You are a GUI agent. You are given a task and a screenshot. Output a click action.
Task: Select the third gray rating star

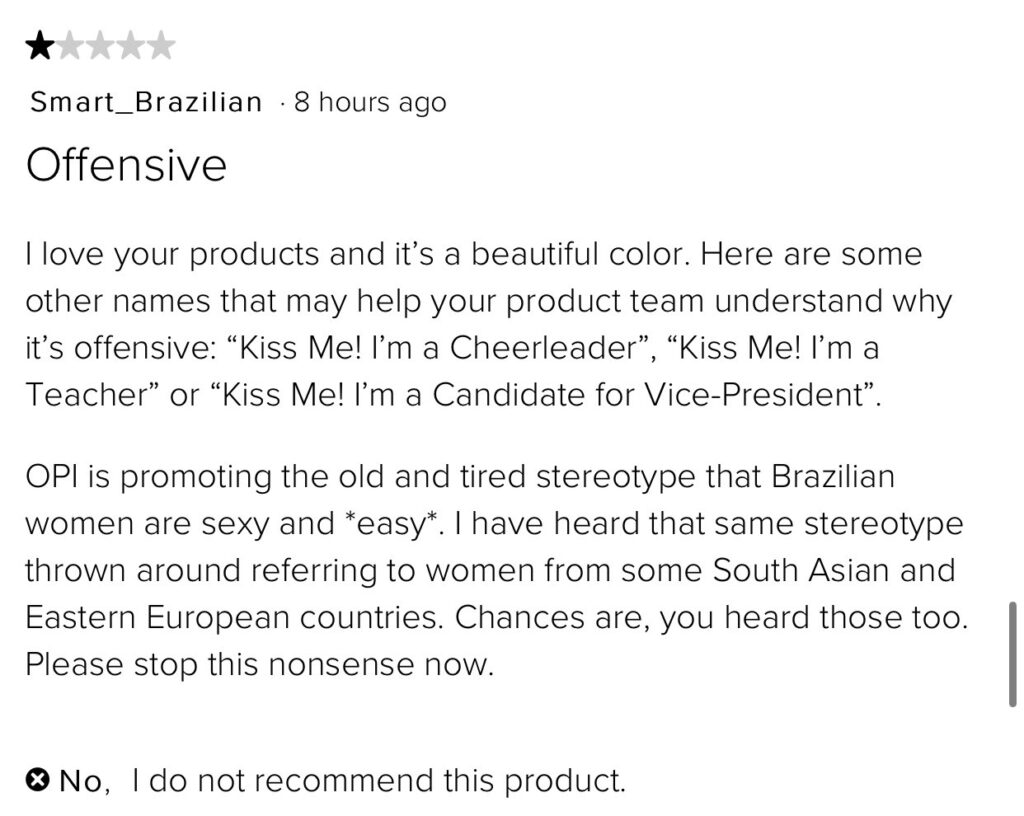pyautogui.click(x=101, y=46)
